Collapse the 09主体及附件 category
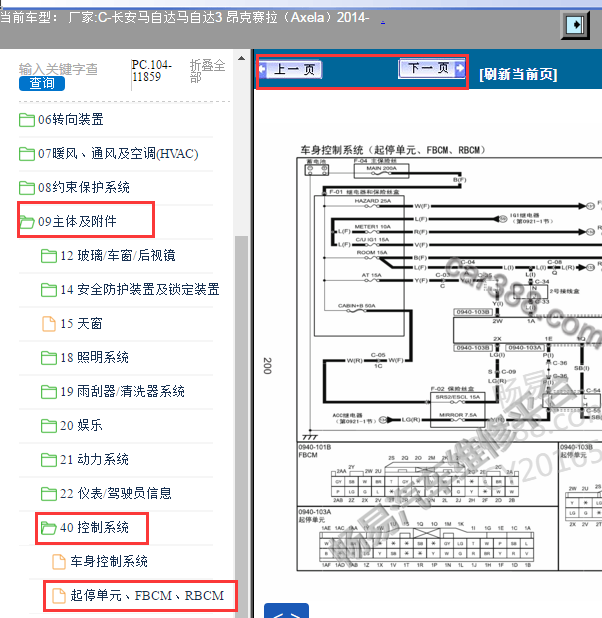The width and height of the screenshot is (602, 618). [77, 222]
